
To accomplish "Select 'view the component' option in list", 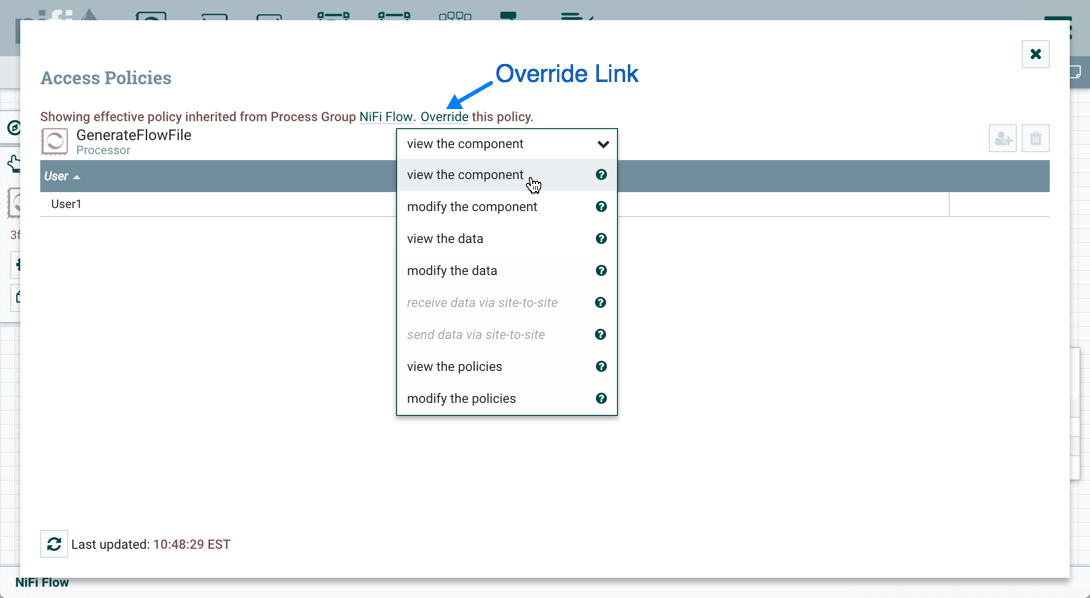I will coord(465,175).
